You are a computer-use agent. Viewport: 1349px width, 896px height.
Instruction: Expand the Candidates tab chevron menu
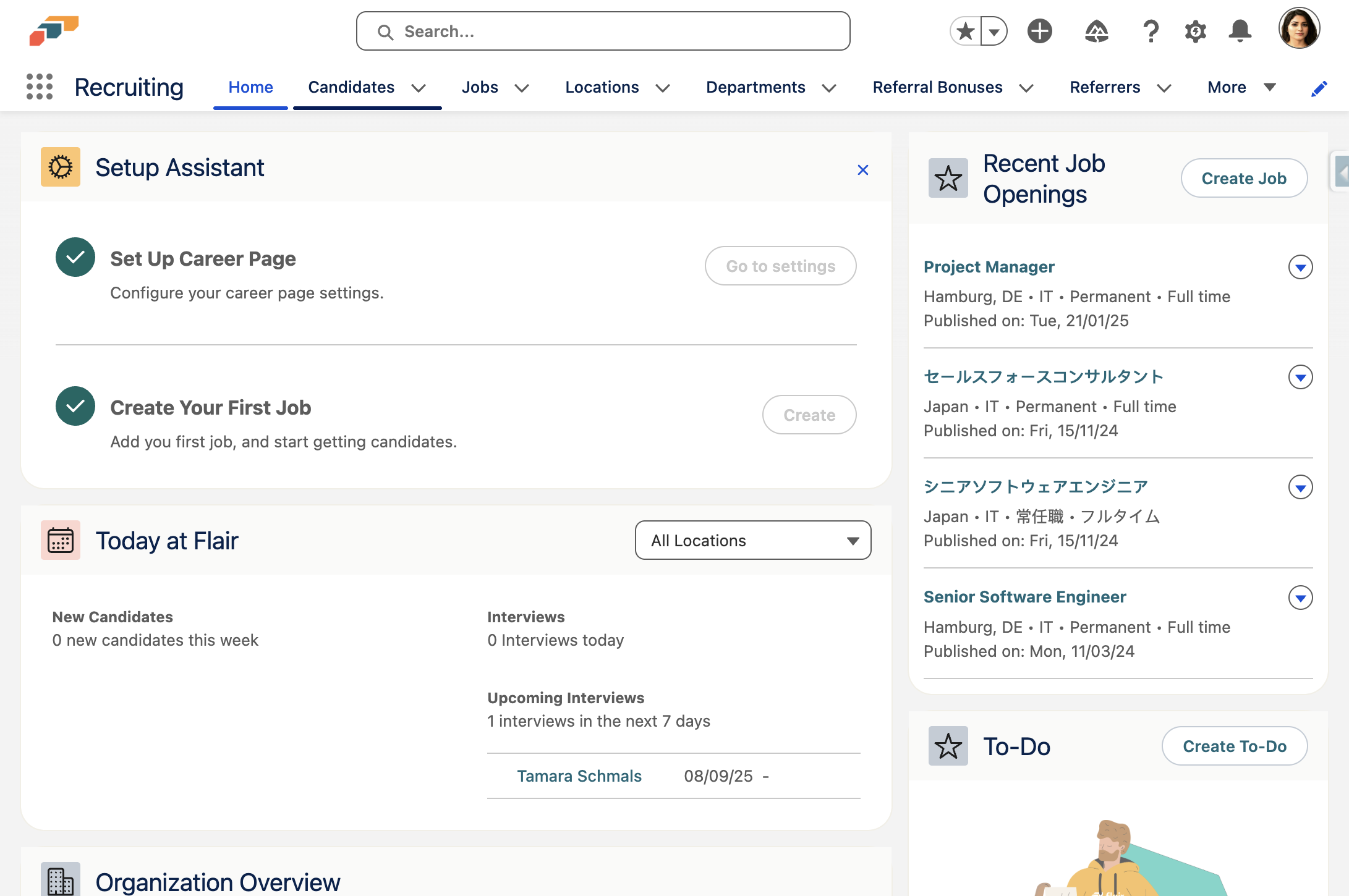(x=419, y=88)
